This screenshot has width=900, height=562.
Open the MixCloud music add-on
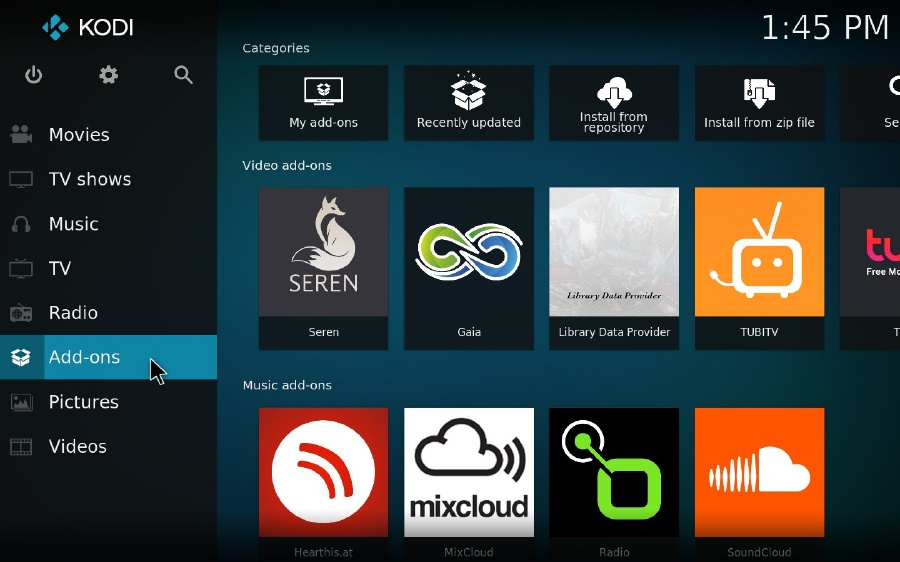point(469,485)
